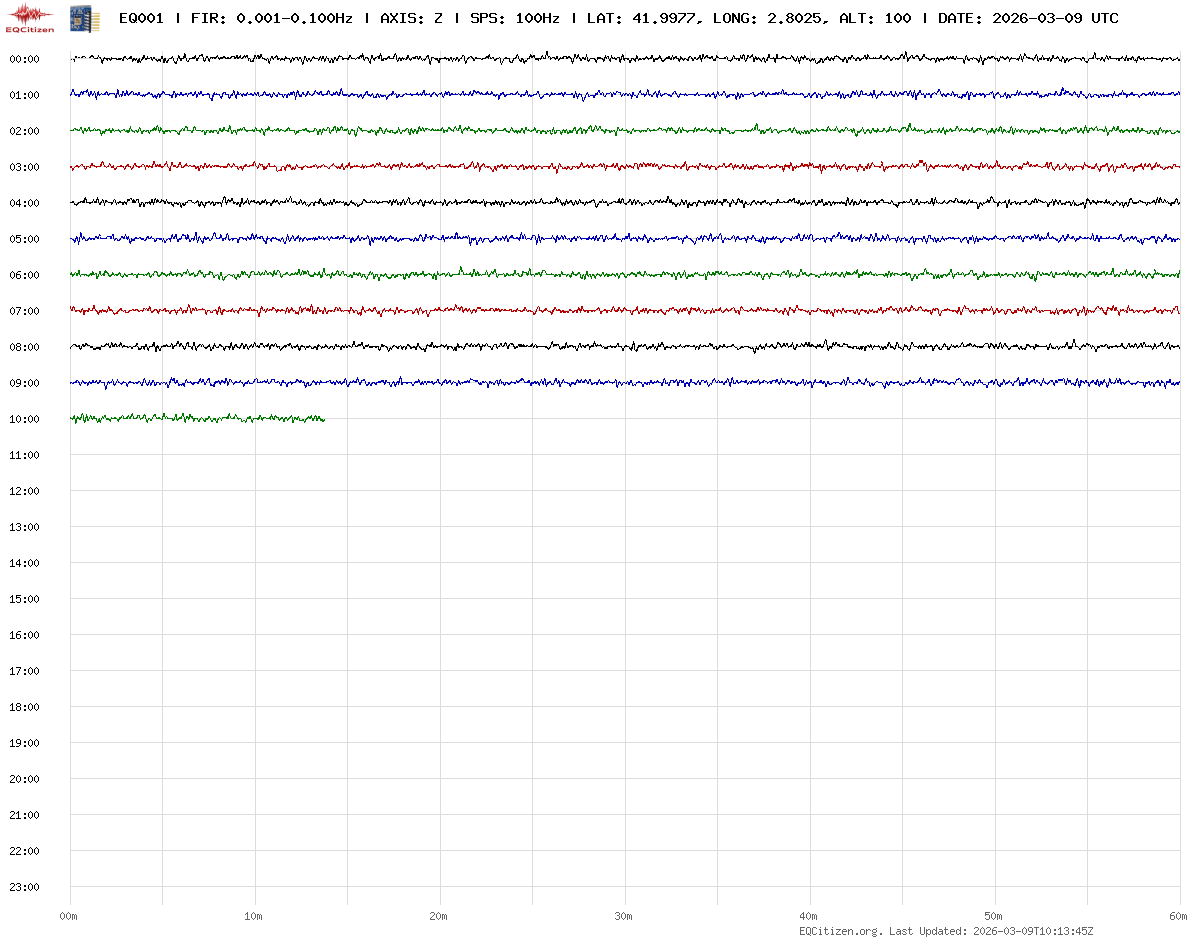This screenshot has height=940, width=1200.
Task: Click the EQ001 station title text
Action: point(141,18)
